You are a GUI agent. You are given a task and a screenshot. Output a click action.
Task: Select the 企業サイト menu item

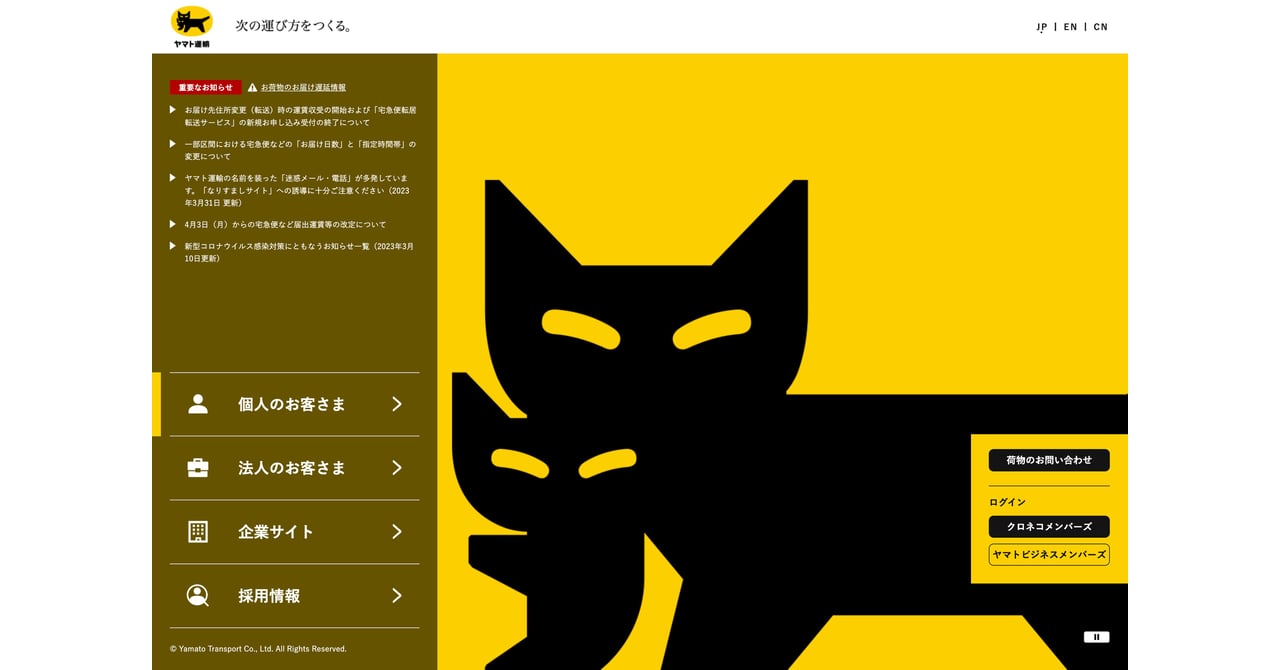pos(294,532)
